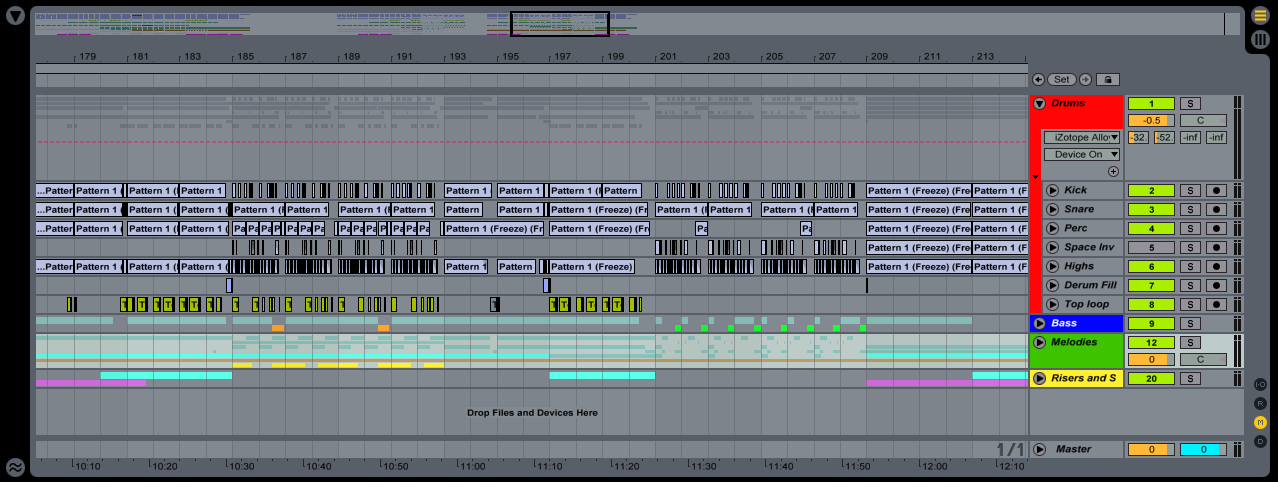Toggle the browser show/hide triangle icon

point(15,16)
